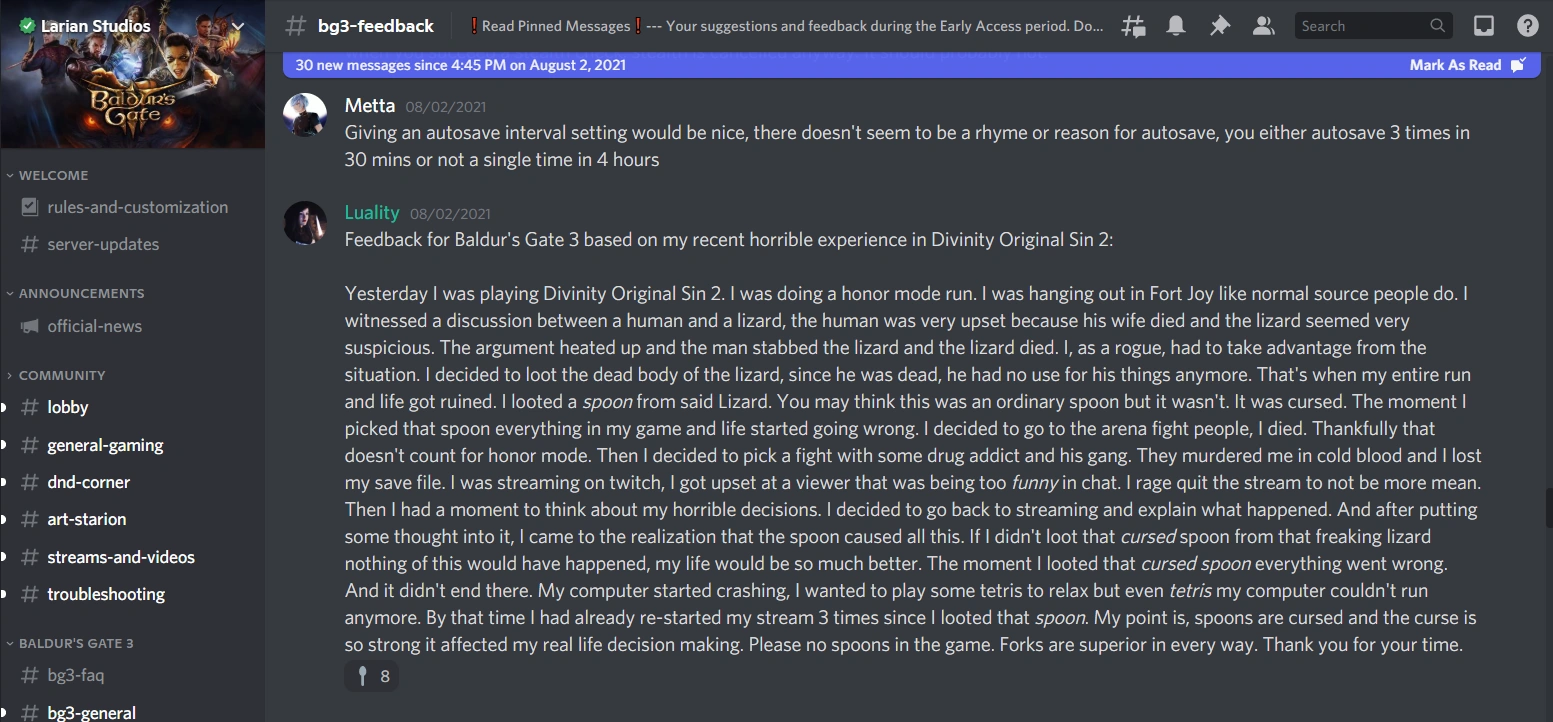Viewport: 1553px width, 722px height.
Task: Show pinned messages with the pin icon
Action: point(1219,26)
